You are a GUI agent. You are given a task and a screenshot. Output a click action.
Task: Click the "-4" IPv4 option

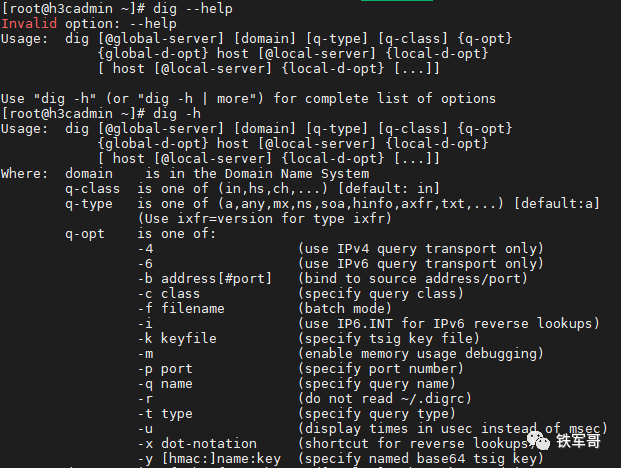click(145, 249)
